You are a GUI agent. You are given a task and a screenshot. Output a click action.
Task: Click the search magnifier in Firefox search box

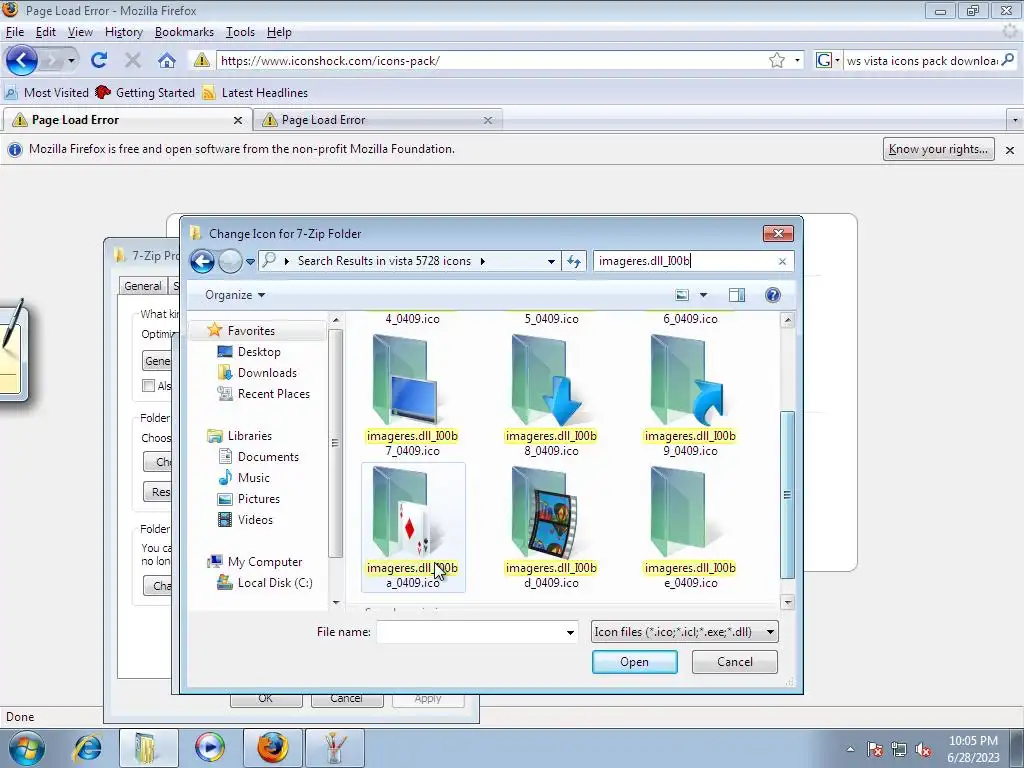[1008, 60]
